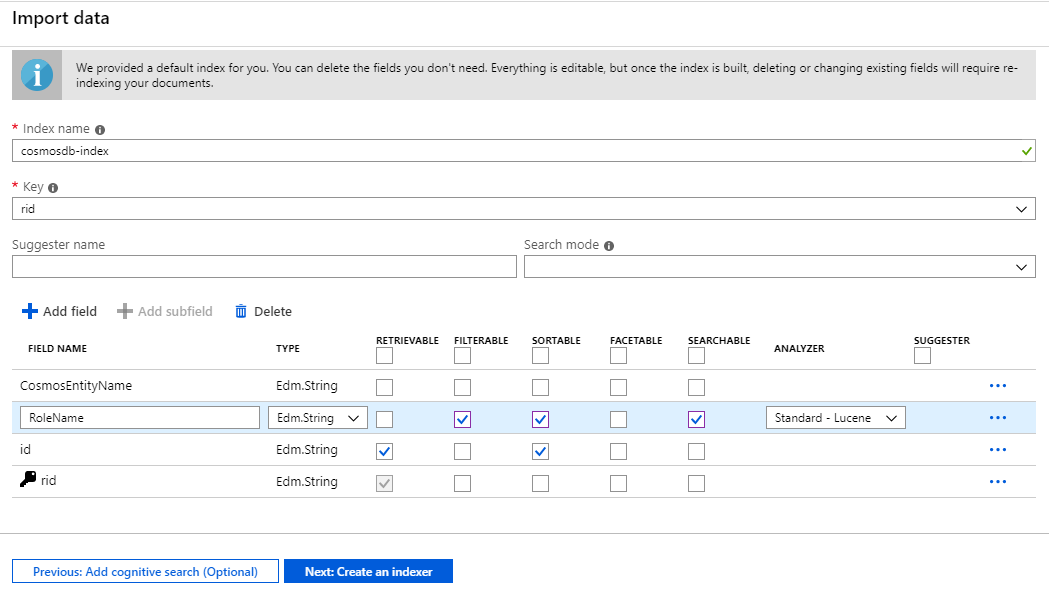This screenshot has height=589, width=1049.
Task: Click the Add subfield icon
Action: [x=125, y=311]
